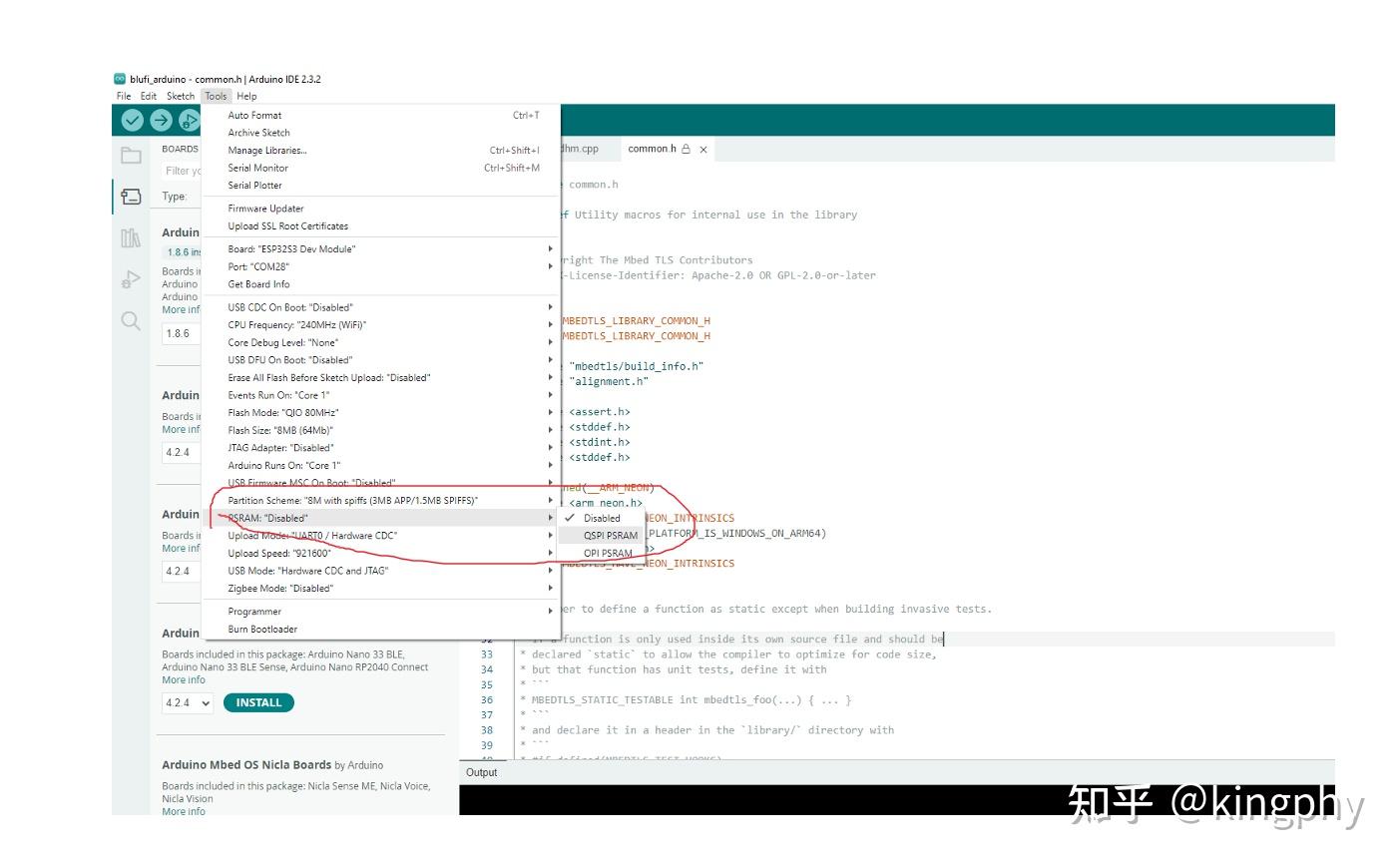Viewport: 1399px width, 868px height.
Task: Open More info link under Nicla Vision
Action: click(x=184, y=811)
